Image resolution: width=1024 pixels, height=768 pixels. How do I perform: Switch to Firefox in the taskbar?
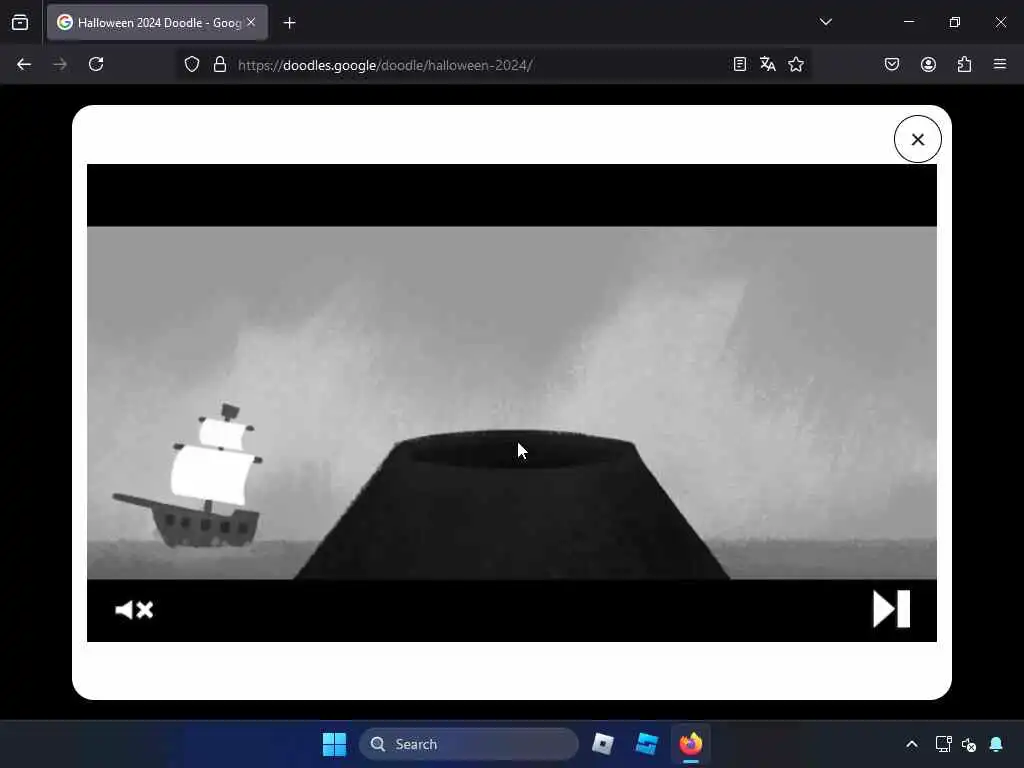point(690,744)
